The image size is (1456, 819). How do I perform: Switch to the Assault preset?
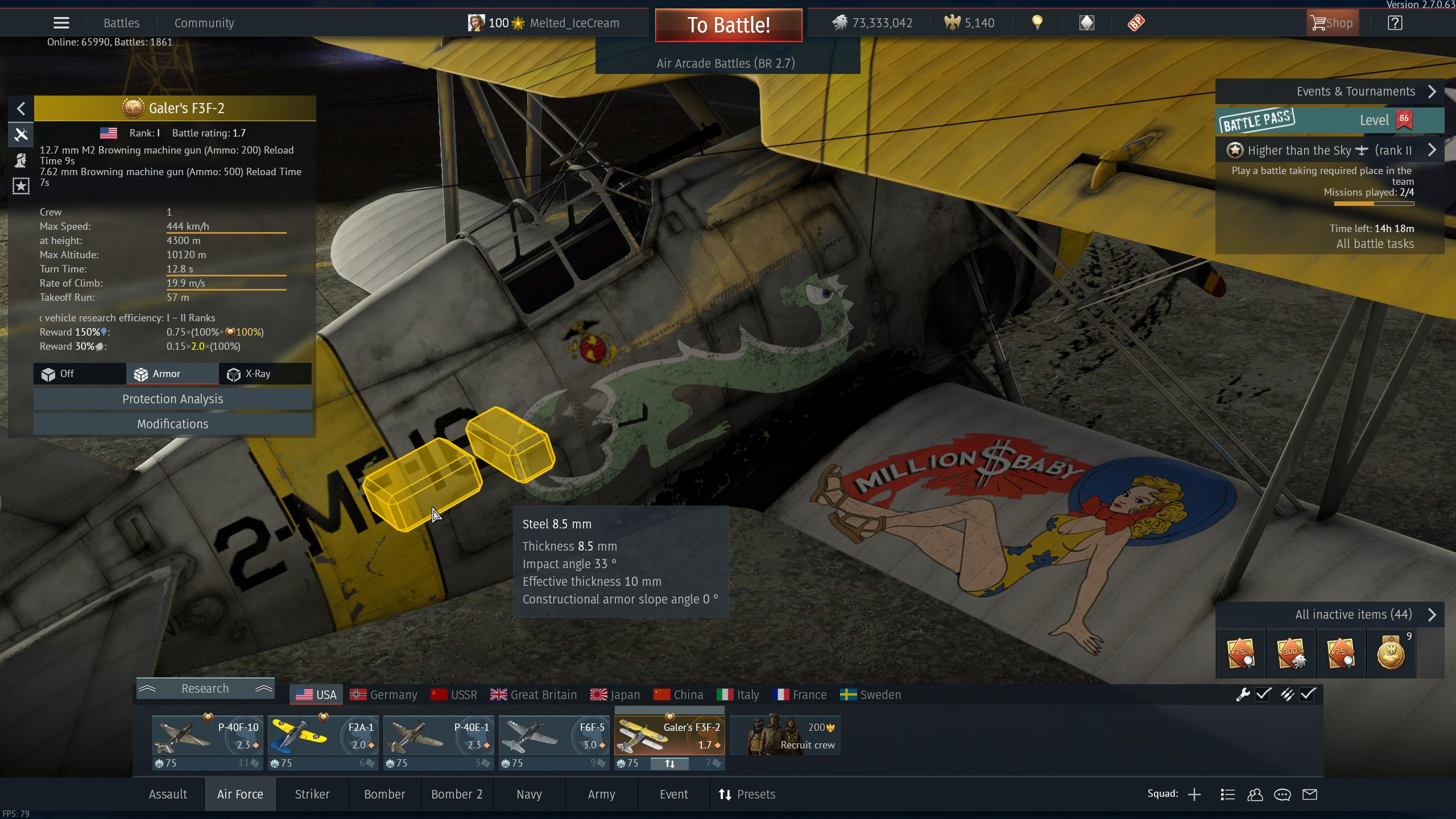168,794
